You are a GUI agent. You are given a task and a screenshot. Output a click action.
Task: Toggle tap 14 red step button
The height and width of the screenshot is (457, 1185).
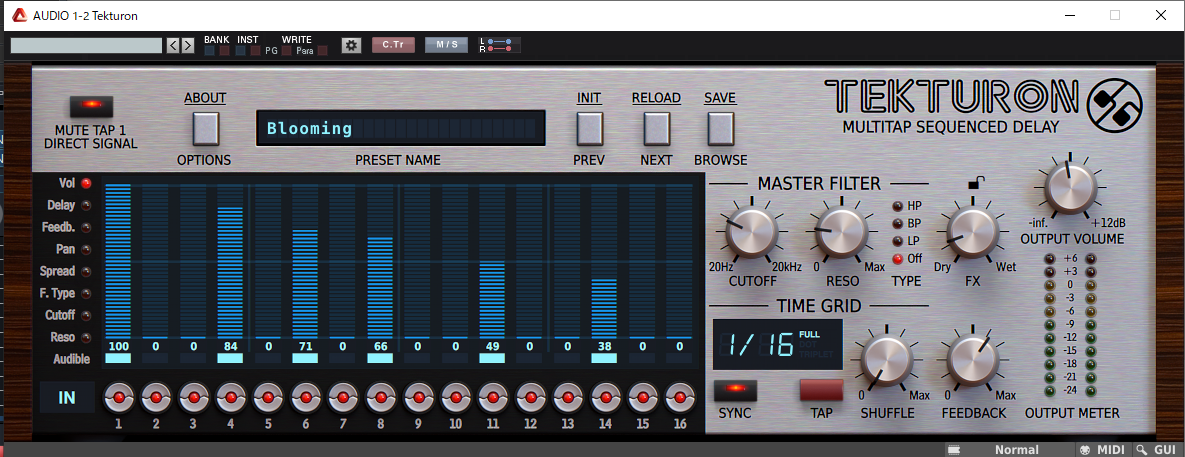(x=605, y=397)
